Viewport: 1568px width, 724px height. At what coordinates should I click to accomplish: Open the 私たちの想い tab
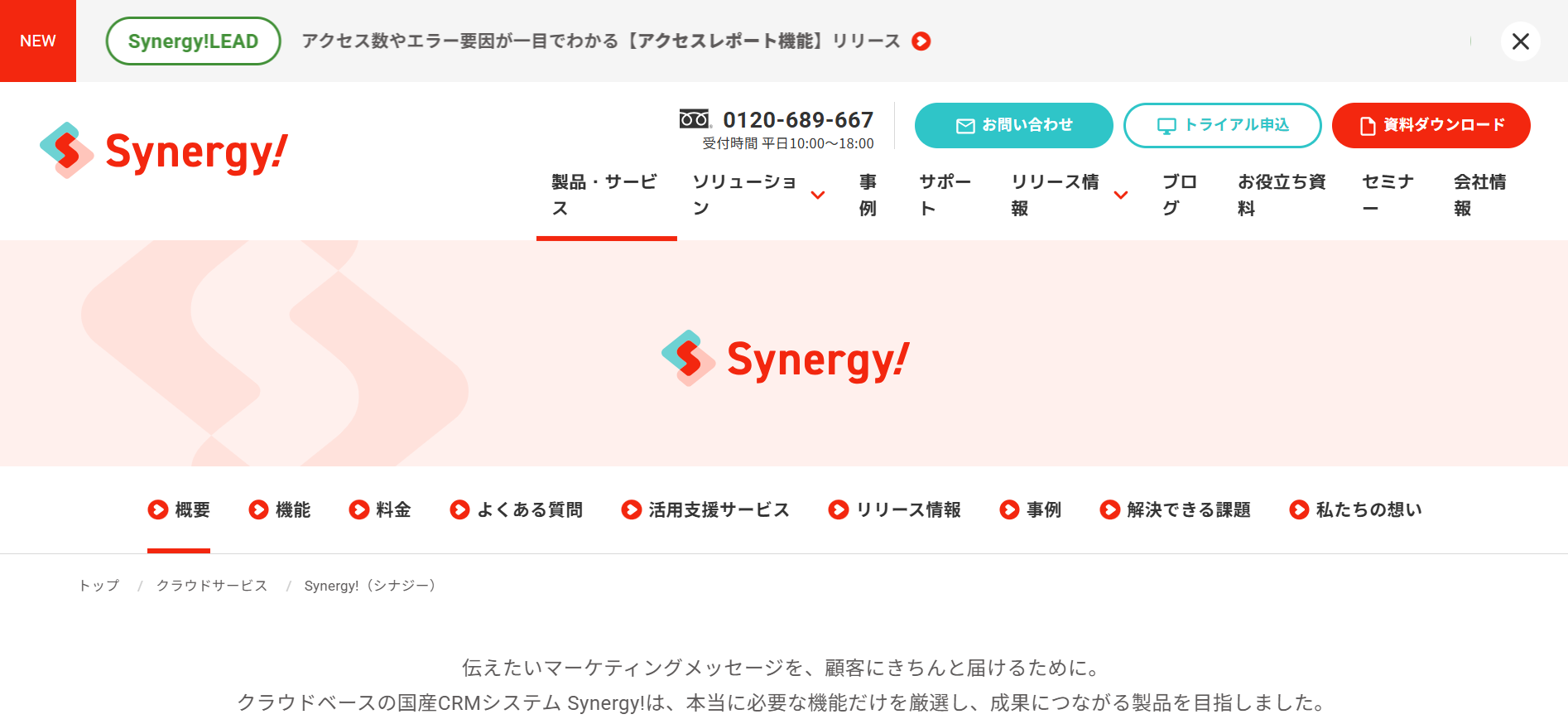tap(1368, 509)
